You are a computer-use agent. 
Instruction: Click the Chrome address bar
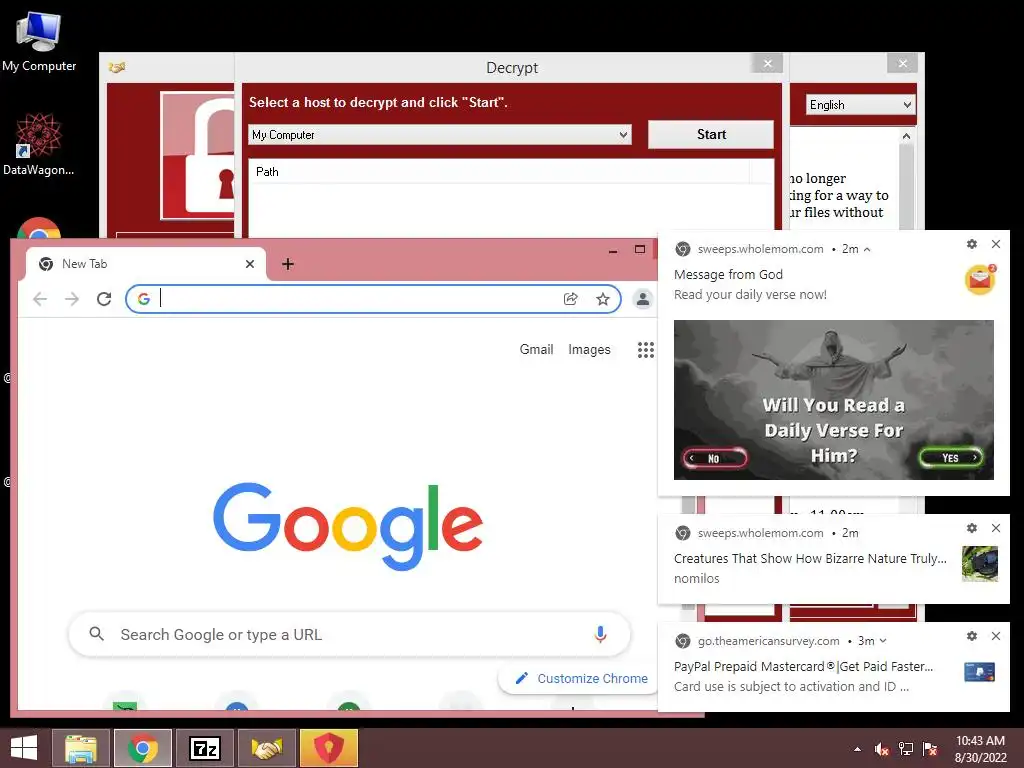pyautogui.click(x=373, y=299)
